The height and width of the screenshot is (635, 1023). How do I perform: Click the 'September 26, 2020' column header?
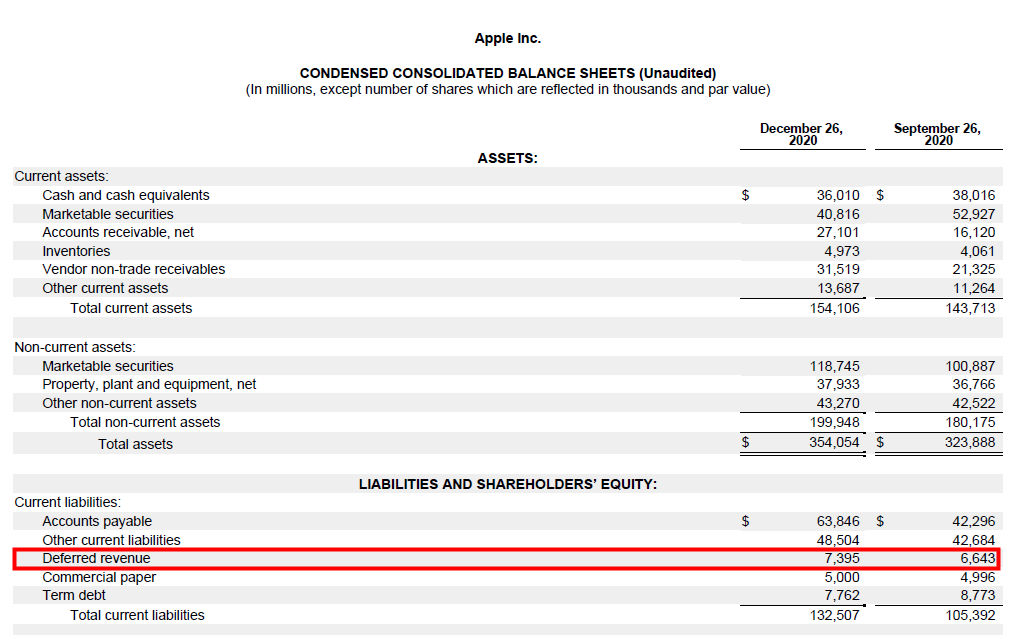[938, 134]
